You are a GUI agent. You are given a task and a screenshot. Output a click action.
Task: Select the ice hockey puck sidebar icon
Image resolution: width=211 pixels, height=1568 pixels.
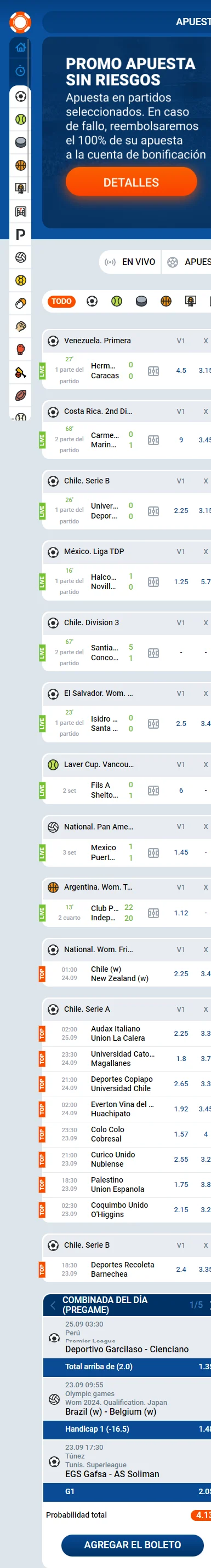click(x=21, y=142)
